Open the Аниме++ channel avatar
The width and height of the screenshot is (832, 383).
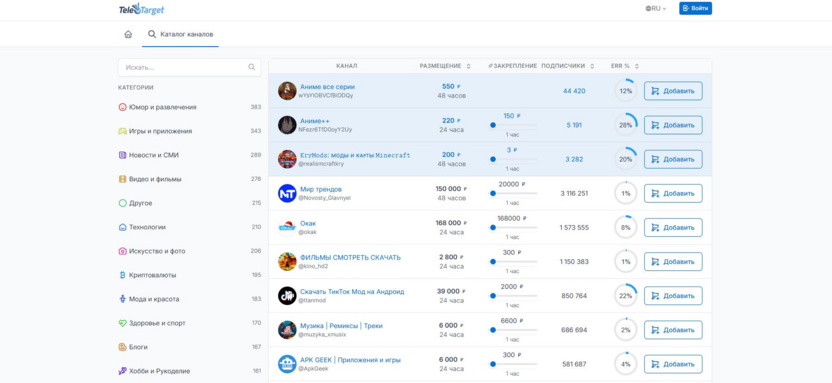[287, 125]
